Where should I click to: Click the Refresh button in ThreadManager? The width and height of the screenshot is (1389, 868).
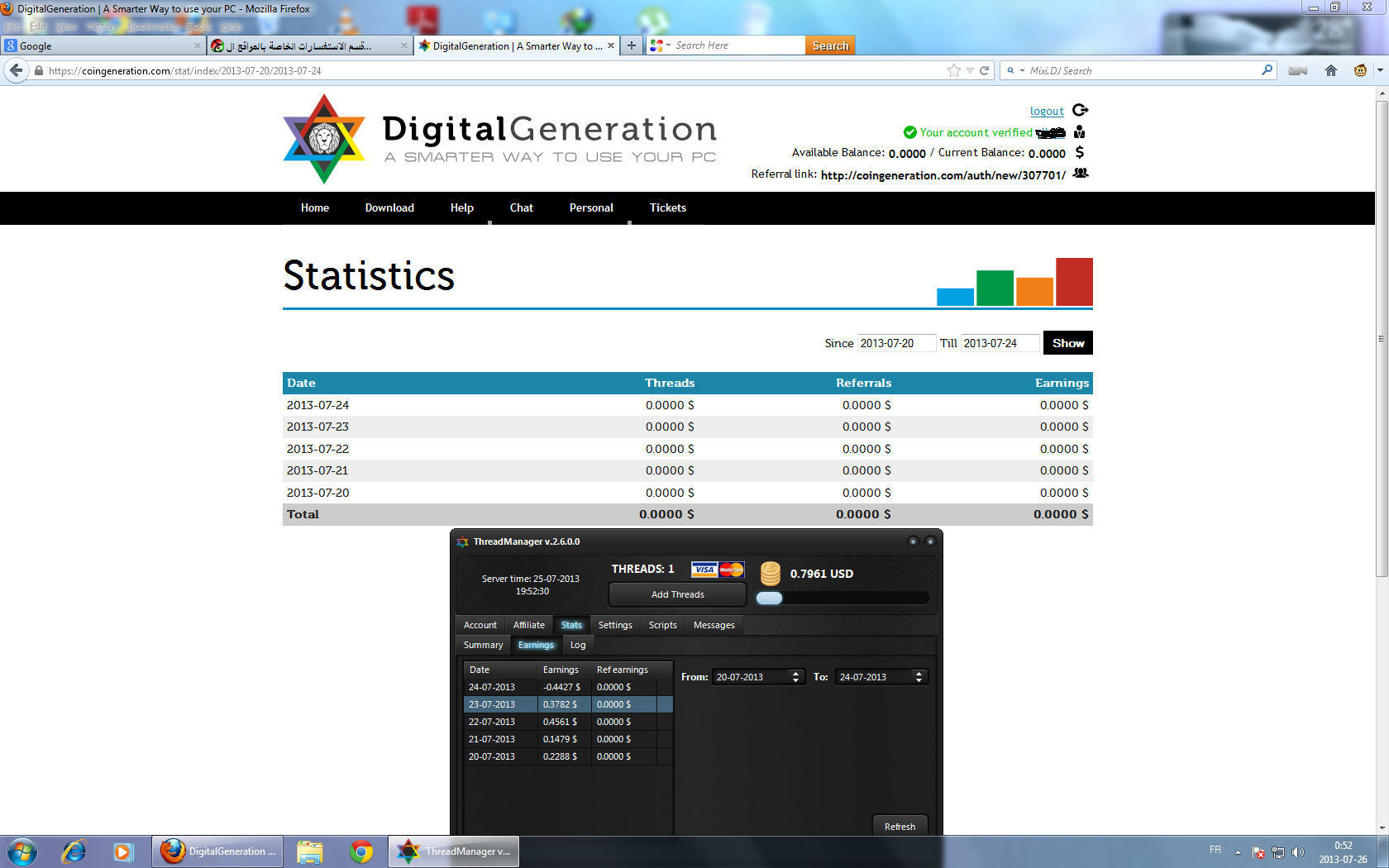(x=900, y=826)
